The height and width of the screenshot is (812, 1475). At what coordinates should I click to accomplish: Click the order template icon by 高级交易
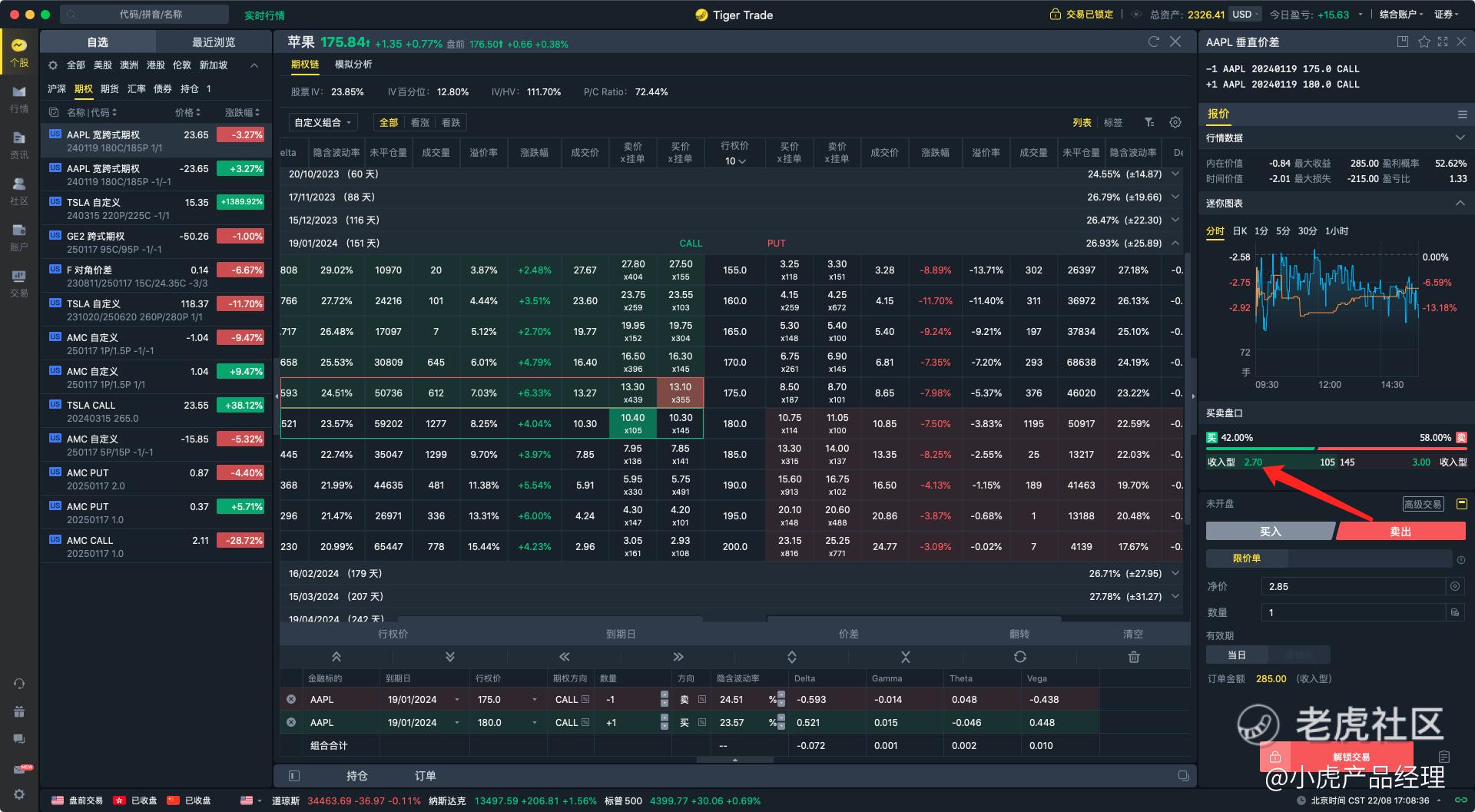click(1462, 504)
